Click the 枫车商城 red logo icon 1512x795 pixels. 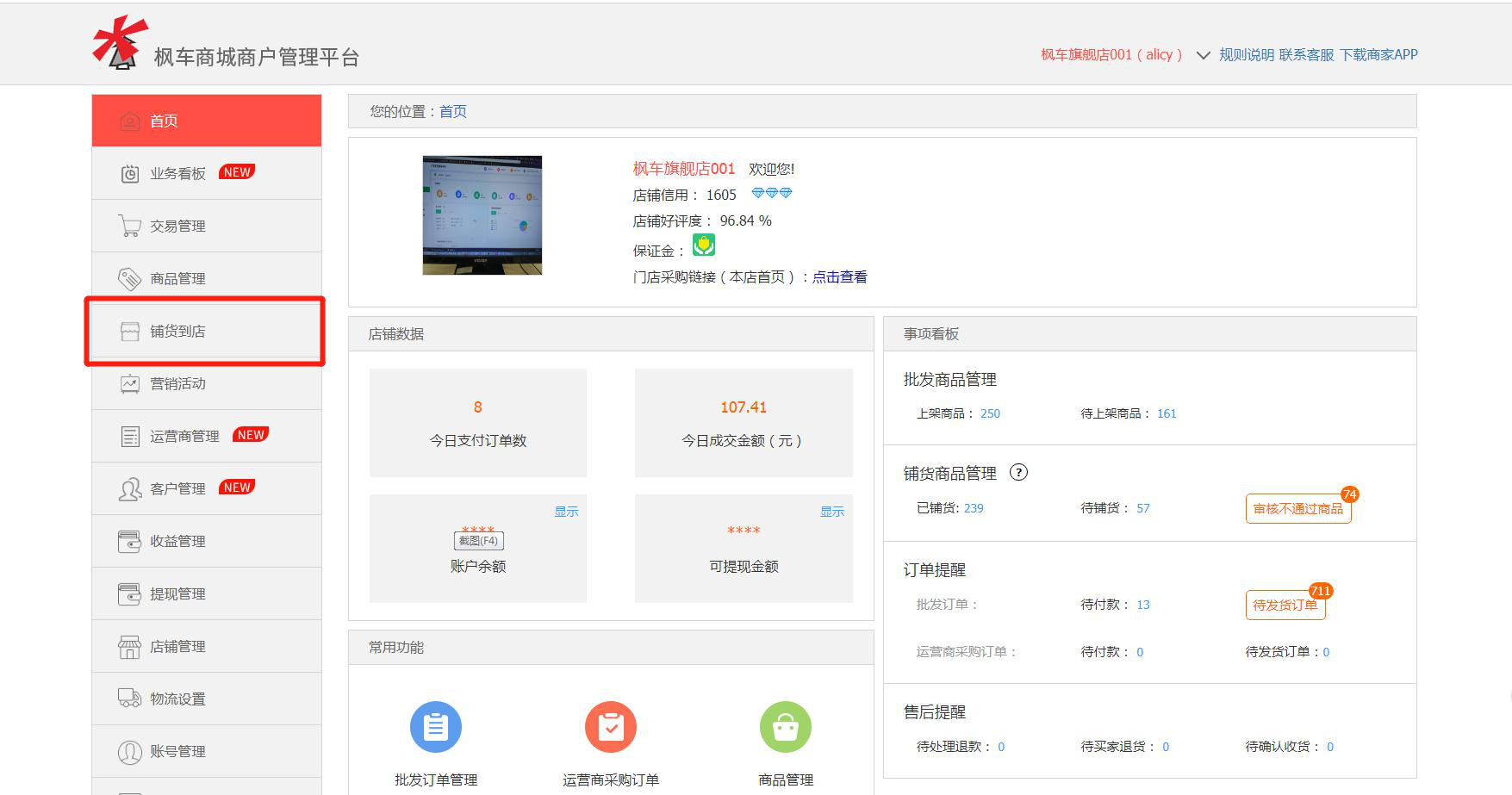tap(119, 43)
